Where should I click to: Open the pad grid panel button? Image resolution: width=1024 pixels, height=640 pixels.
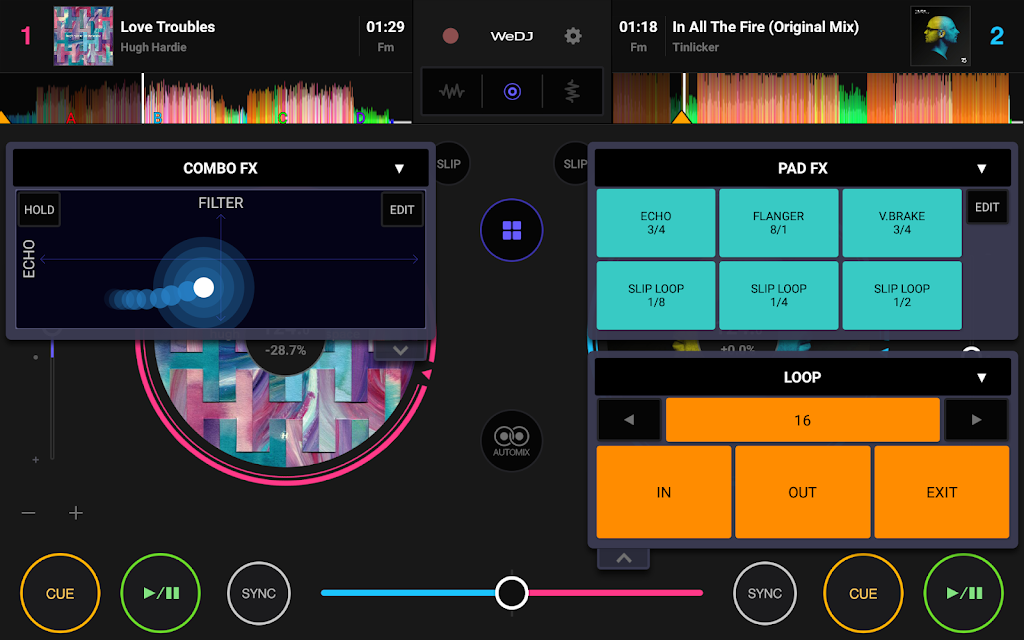pos(512,231)
